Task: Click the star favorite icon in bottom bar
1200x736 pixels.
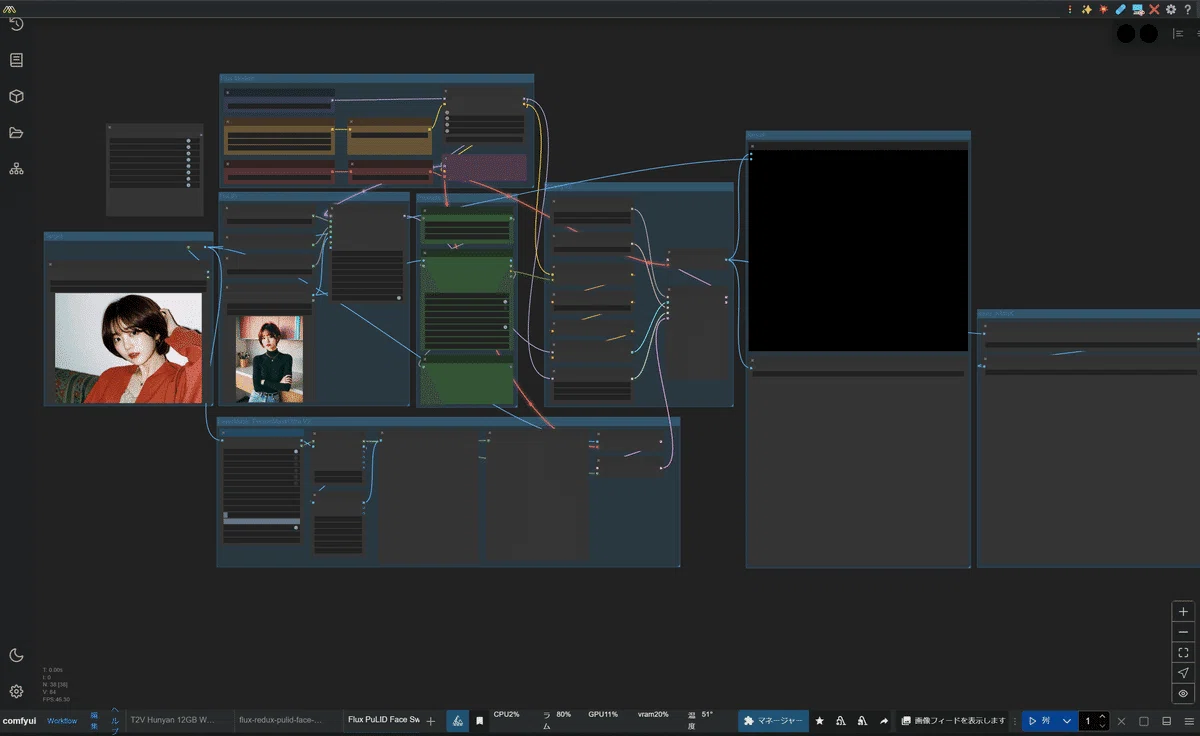Action: click(820, 721)
